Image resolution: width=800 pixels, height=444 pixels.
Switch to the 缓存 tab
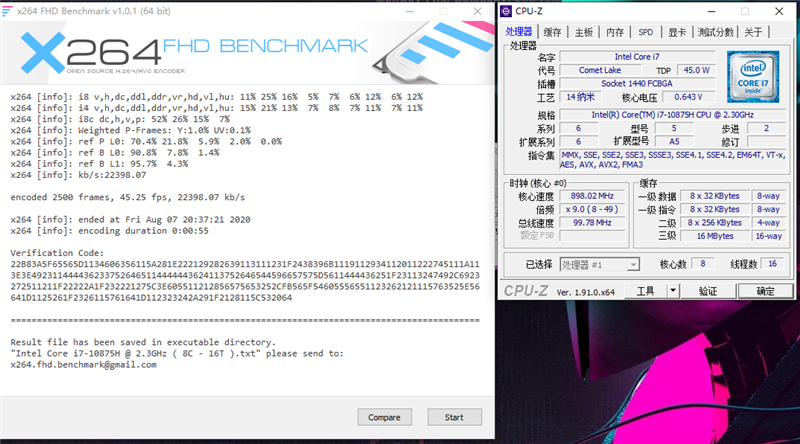tap(553, 32)
